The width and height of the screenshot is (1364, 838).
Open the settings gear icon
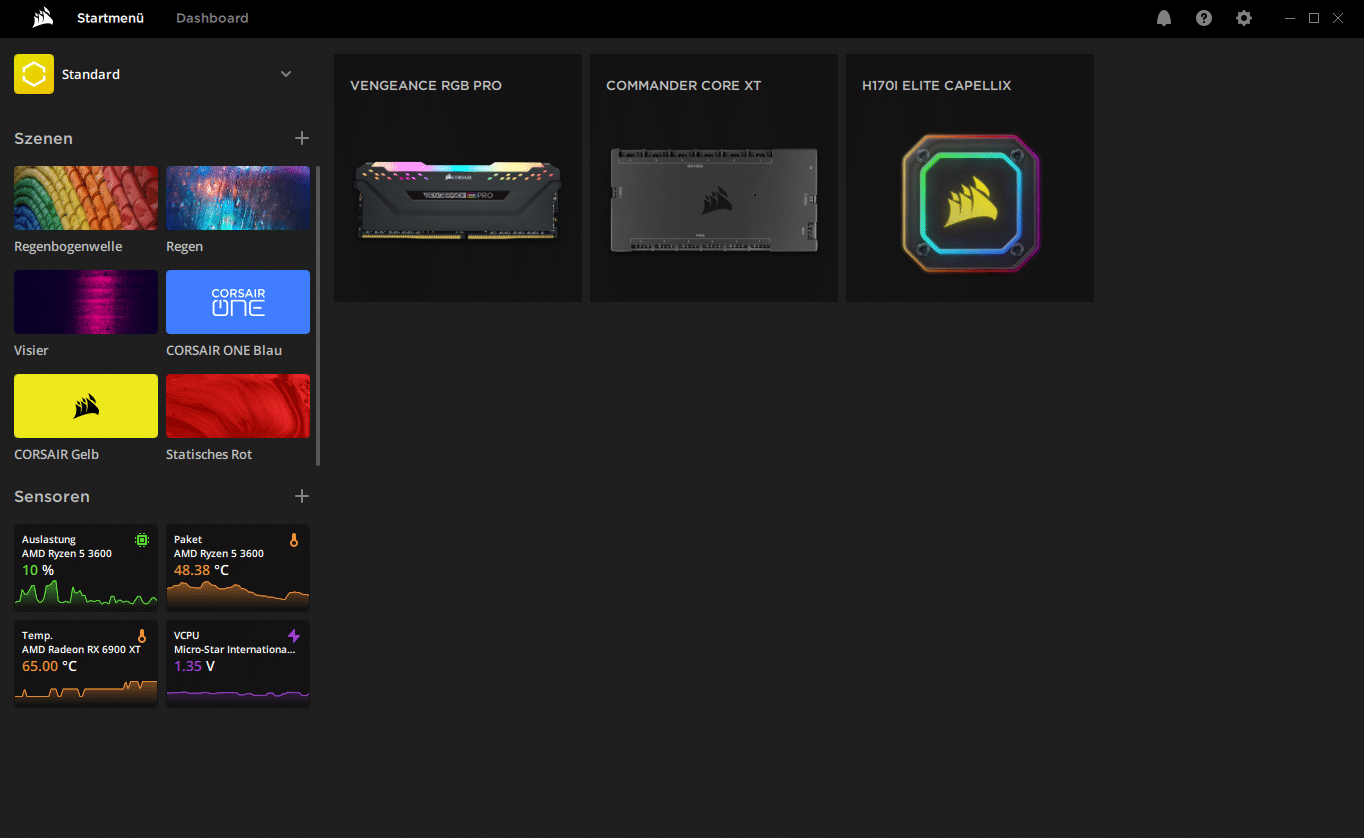coord(1244,18)
